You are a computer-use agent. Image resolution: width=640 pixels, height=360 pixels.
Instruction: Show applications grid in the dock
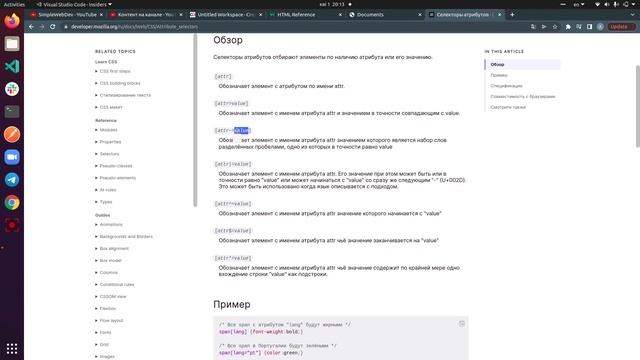coord(12,349)
